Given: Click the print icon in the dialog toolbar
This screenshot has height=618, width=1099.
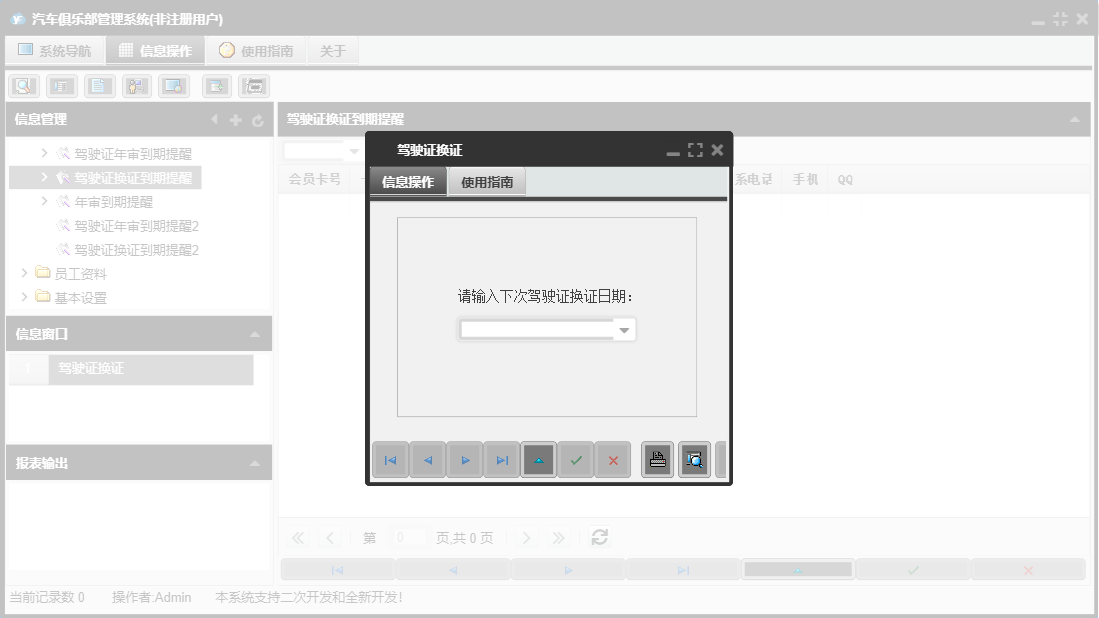Looking at the screenshot, I should pyautogui.click(x=657, y=459).
